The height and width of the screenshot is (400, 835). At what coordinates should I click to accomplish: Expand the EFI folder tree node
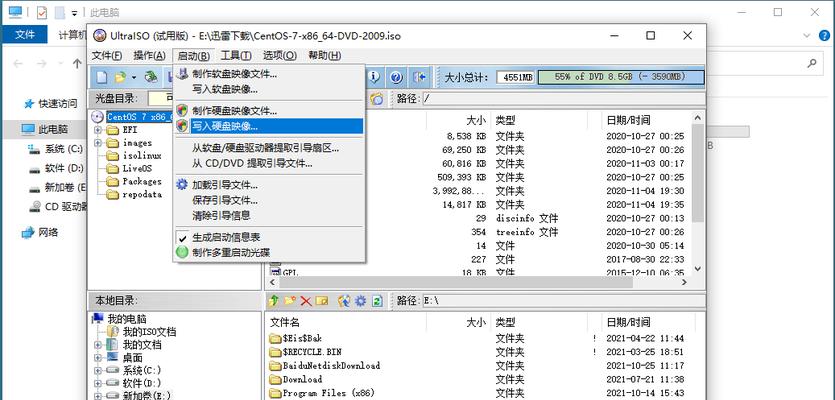click(x=98, y=129)
